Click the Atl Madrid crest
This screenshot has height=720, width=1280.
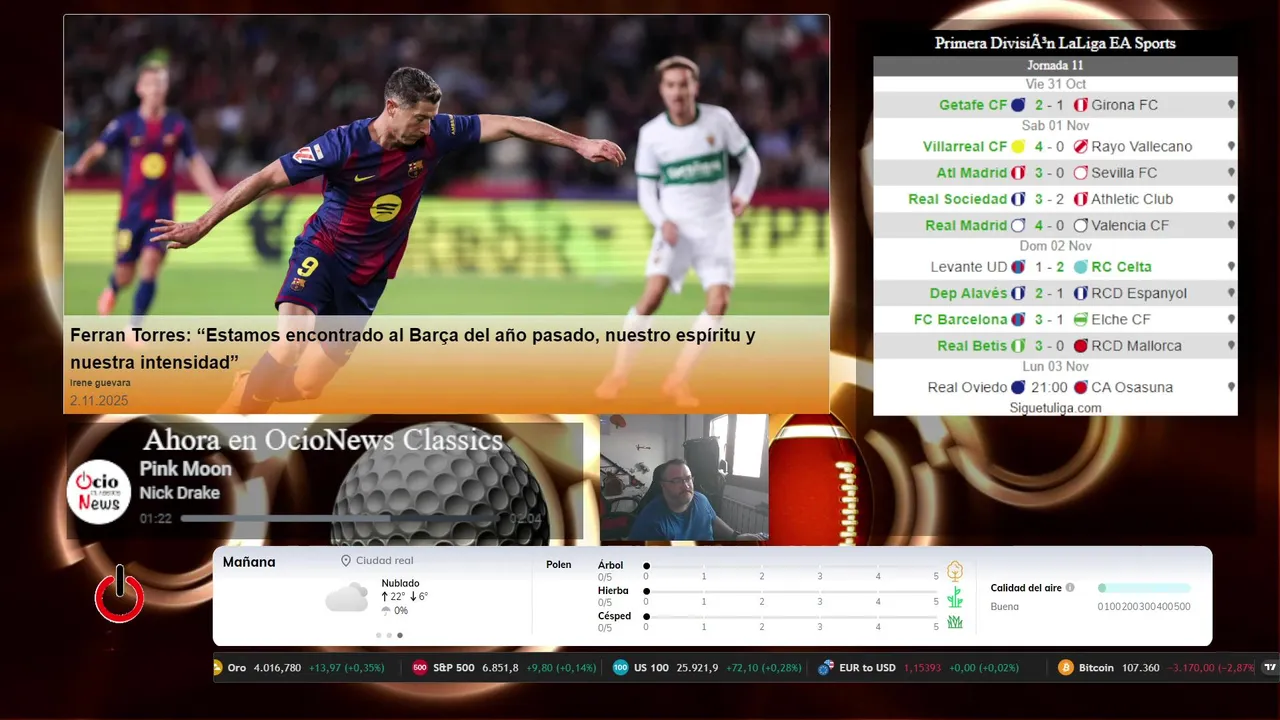[1018, 173]
